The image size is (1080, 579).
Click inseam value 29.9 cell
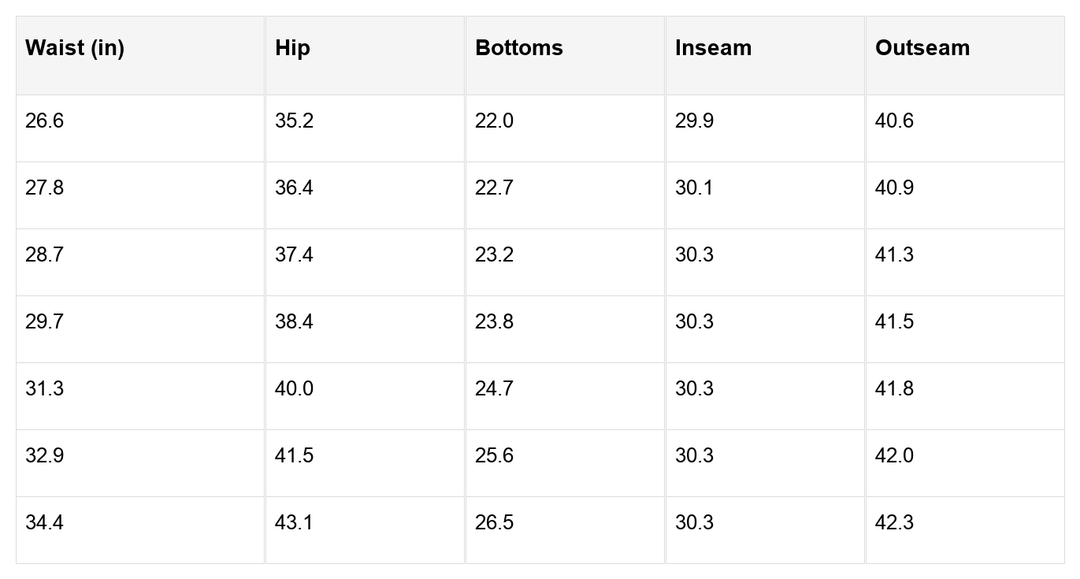click(x=694, y=121)
